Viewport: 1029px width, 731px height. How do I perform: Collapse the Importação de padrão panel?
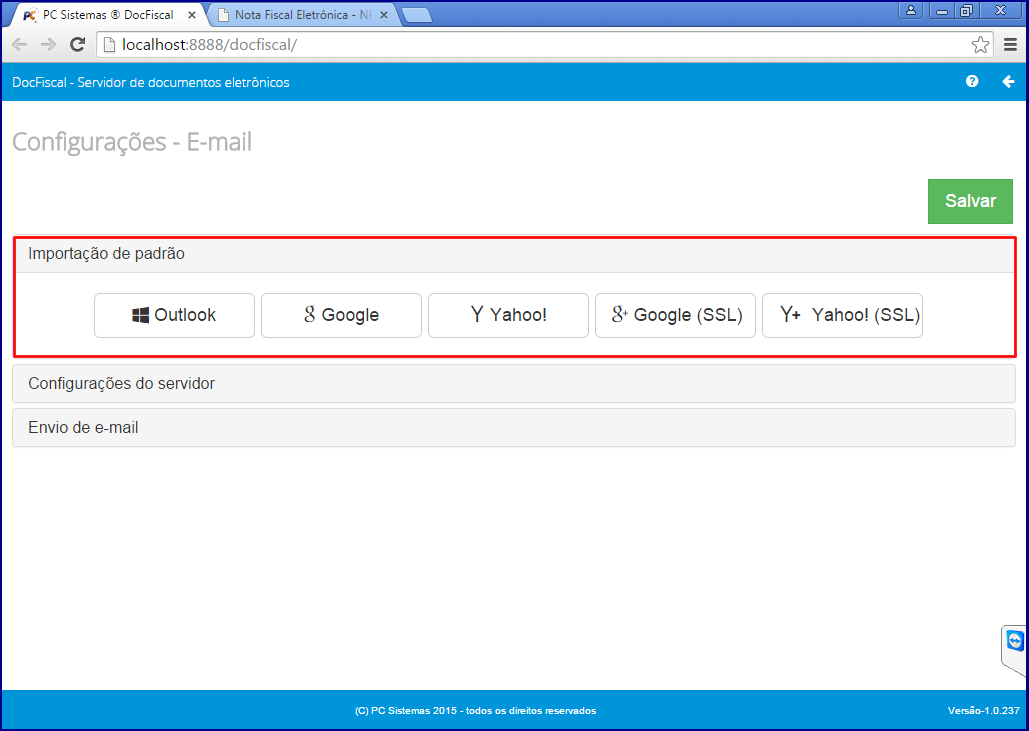pyautogui.click(x=514, y=254)
